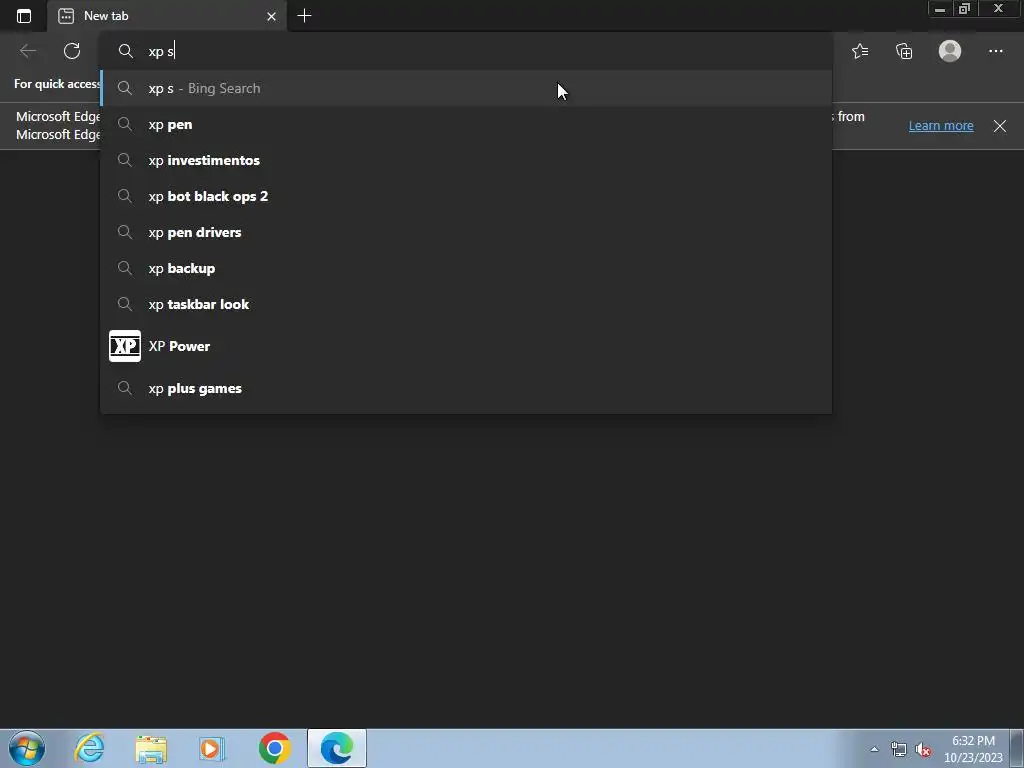Open the tab actions menu icon
Screen dimensions: 1024x768
point(24,16)
